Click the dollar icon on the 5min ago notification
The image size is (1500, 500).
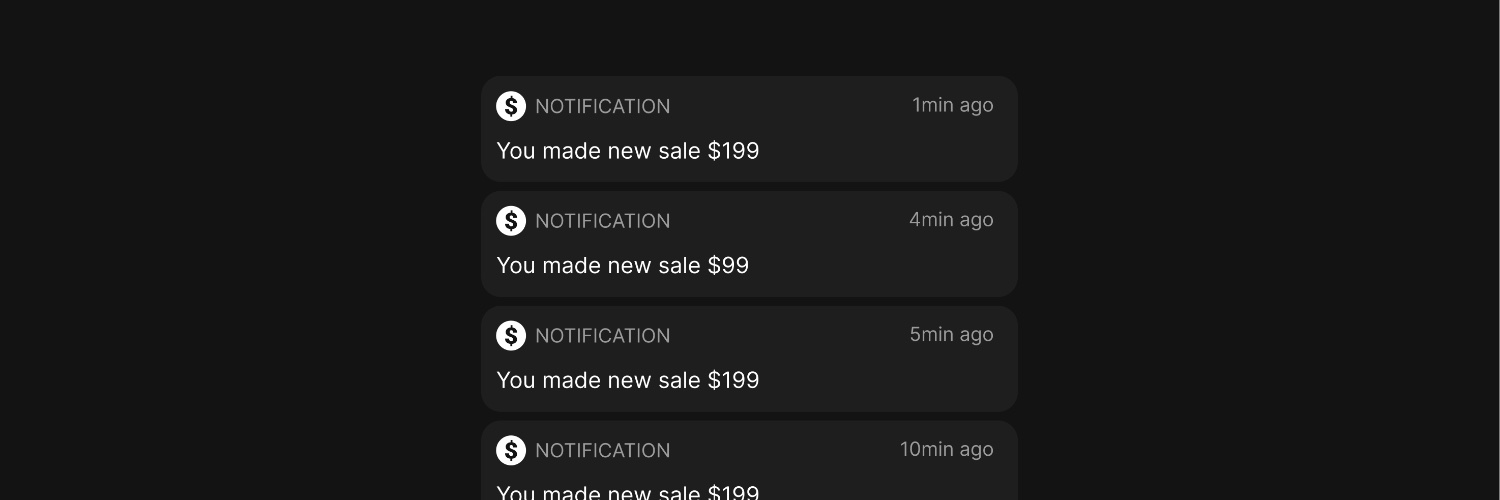point(511,336)
